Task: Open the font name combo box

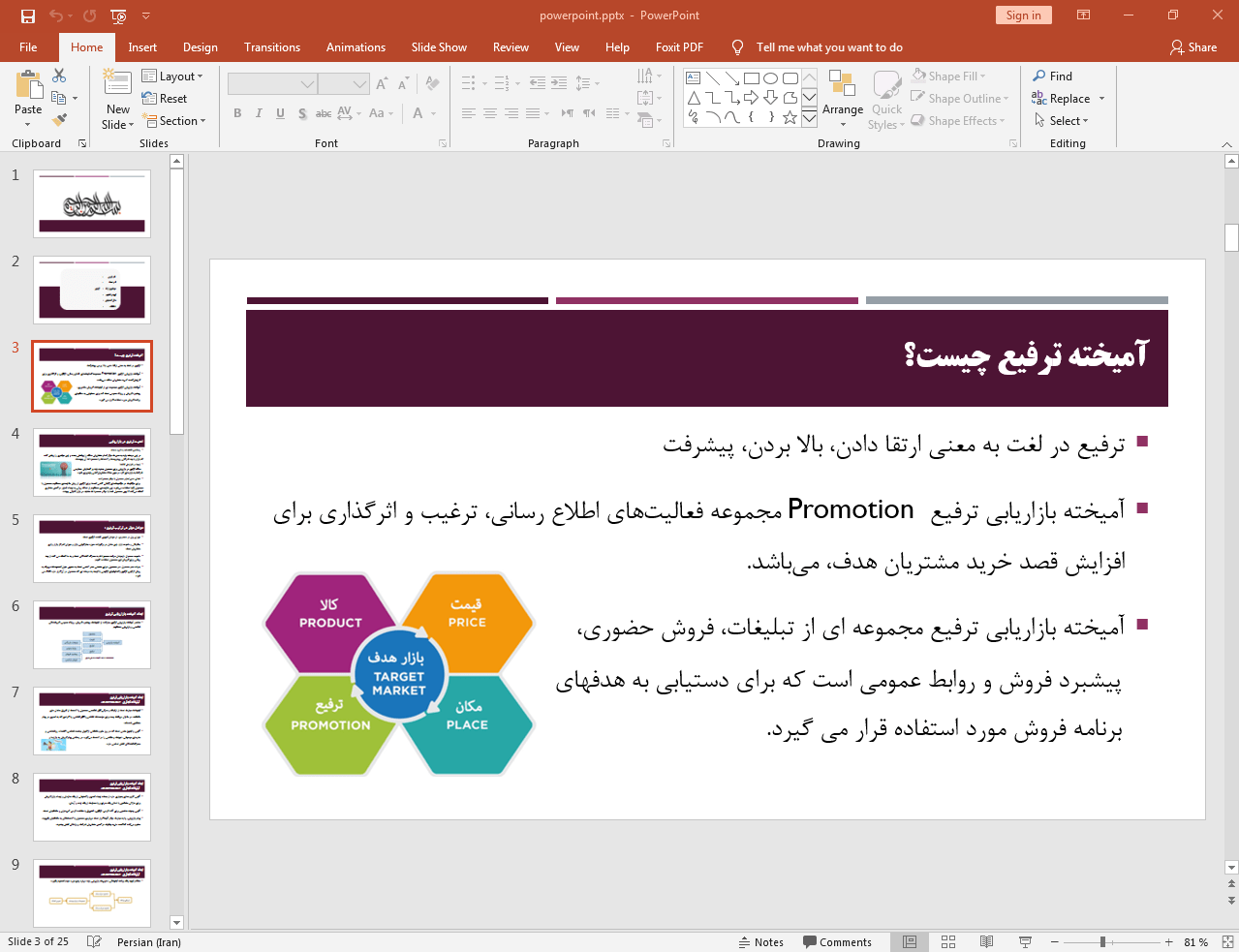Action: [x=272, y=84]
